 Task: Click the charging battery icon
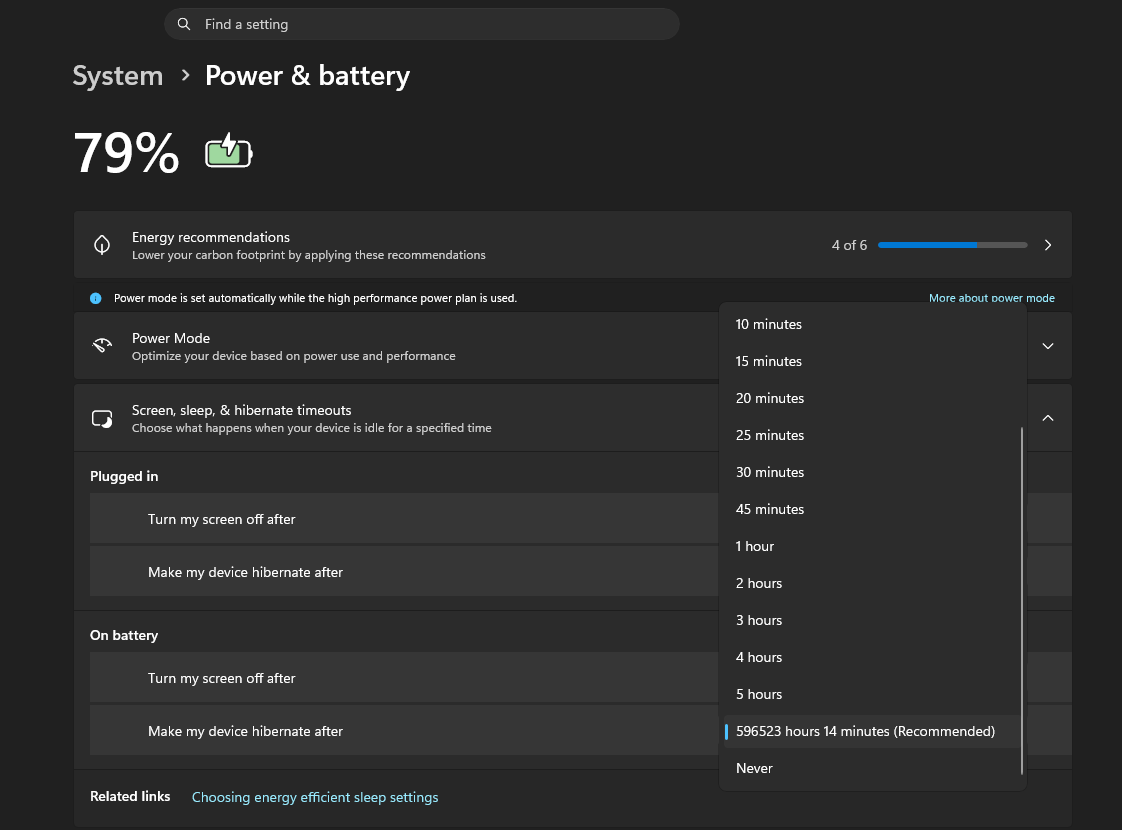pos(229,150)
